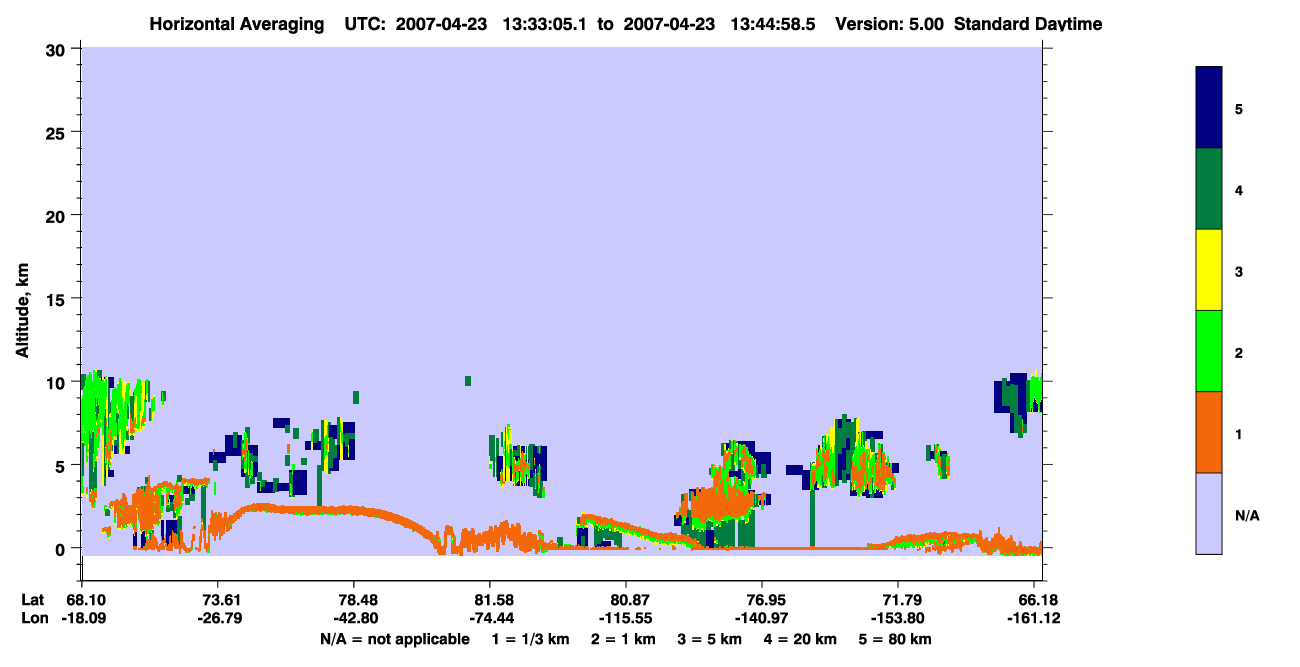Viewport: 1300px width, 667px height.
Task: Click the start date '2007-04-23' after UTC
Action: tap(443, 24)
